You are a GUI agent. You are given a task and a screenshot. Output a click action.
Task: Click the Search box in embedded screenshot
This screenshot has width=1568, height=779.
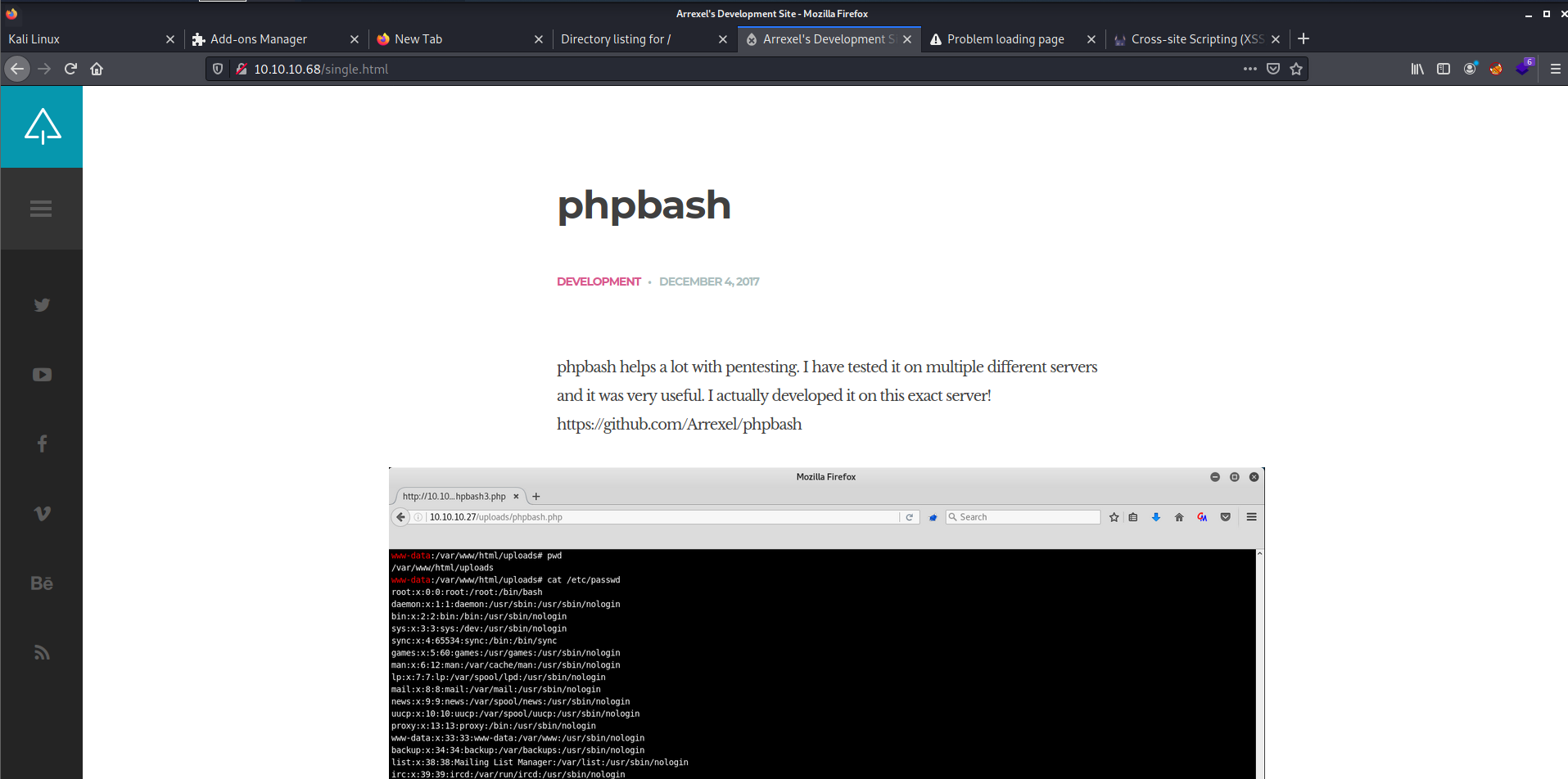(1023, 517)
